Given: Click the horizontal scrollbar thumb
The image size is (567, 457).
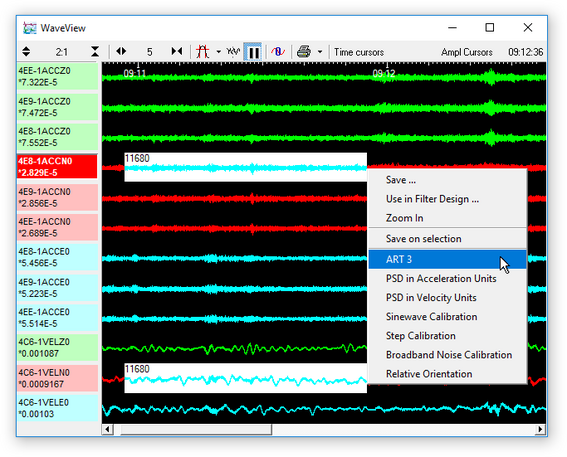Looking at the screenshot, I should [196, 429].
